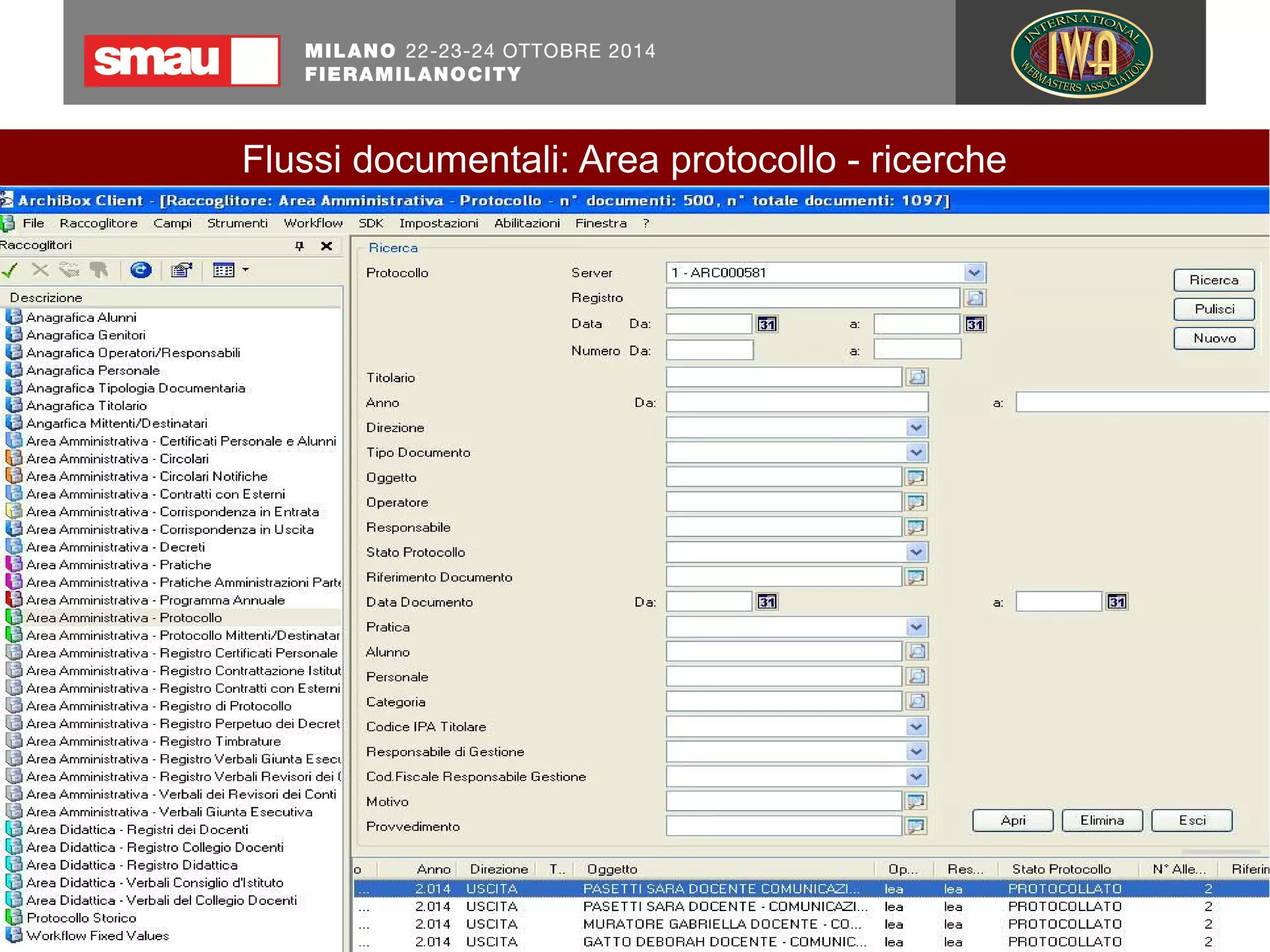Open the Campi menu

pyautogui.click(x=172, y=223)
